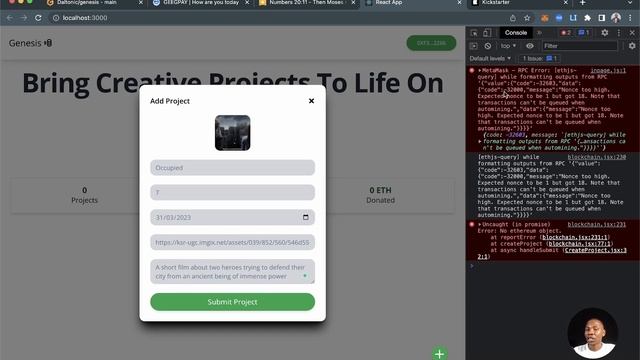Click the image URL input field
This screenshot has width=640, height=360.
pos(233,242)
